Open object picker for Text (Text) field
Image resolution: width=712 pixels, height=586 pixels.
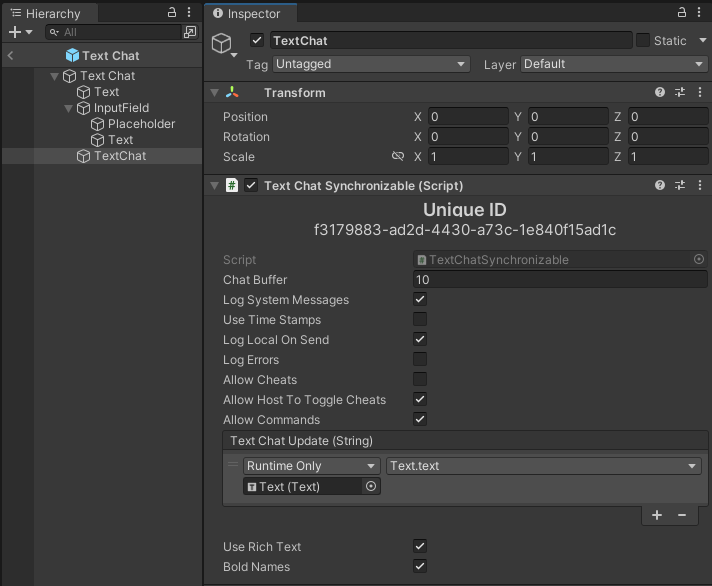pyautogui.click(x=371, y=487)
